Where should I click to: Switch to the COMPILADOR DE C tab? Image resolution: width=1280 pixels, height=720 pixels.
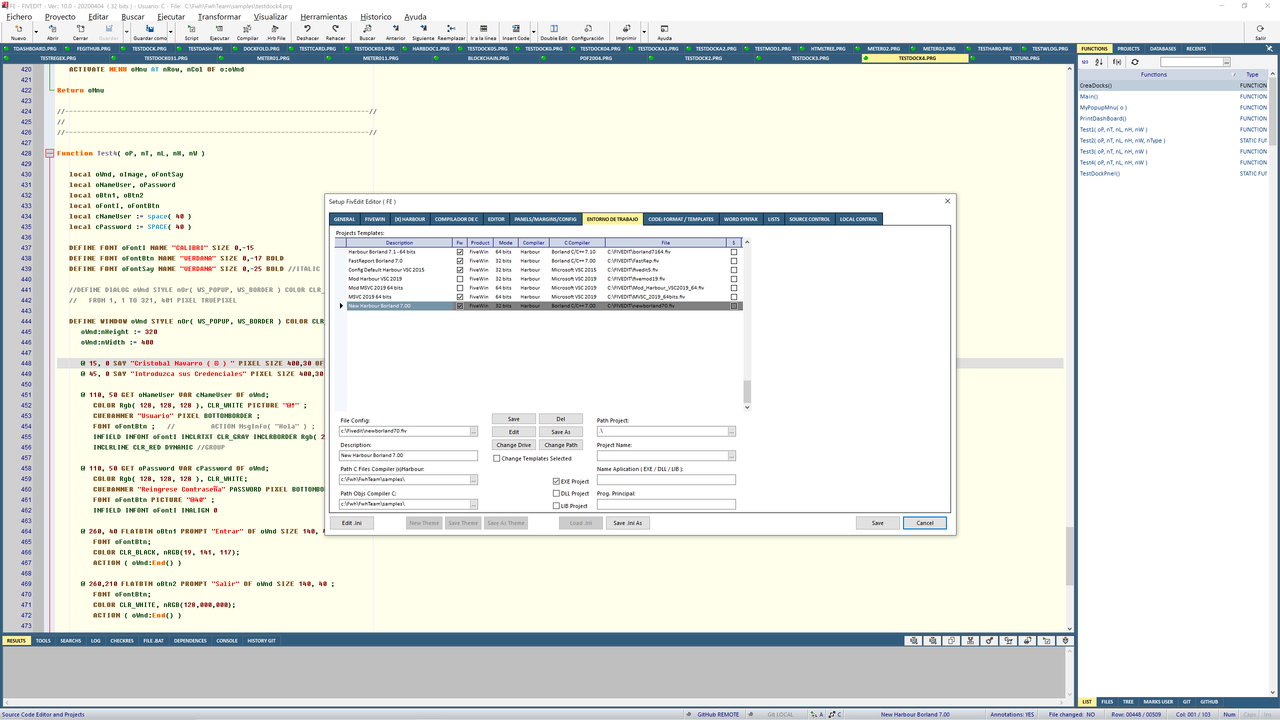456,219
